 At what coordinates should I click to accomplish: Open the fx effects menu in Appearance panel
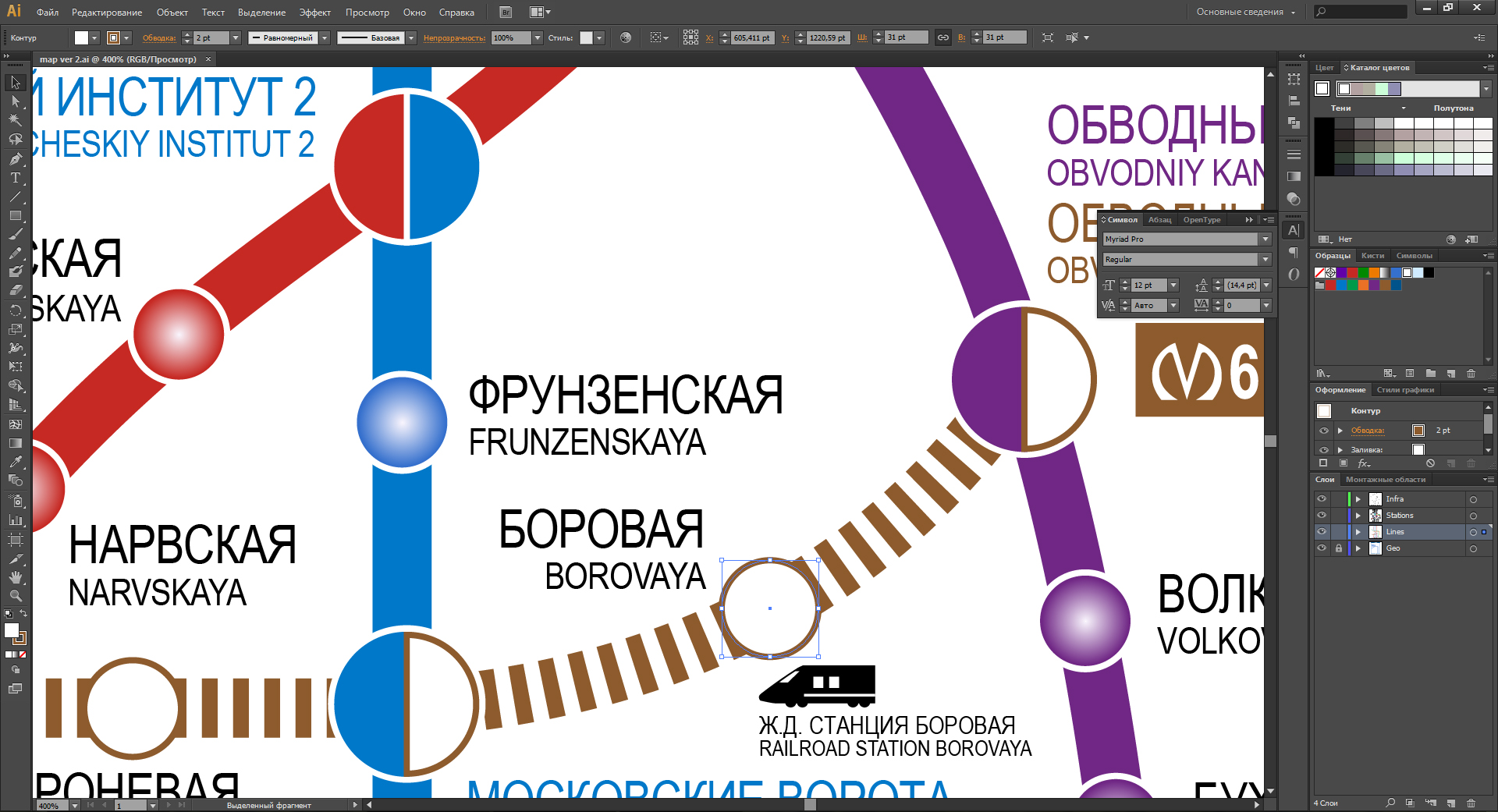(1363, 463)
